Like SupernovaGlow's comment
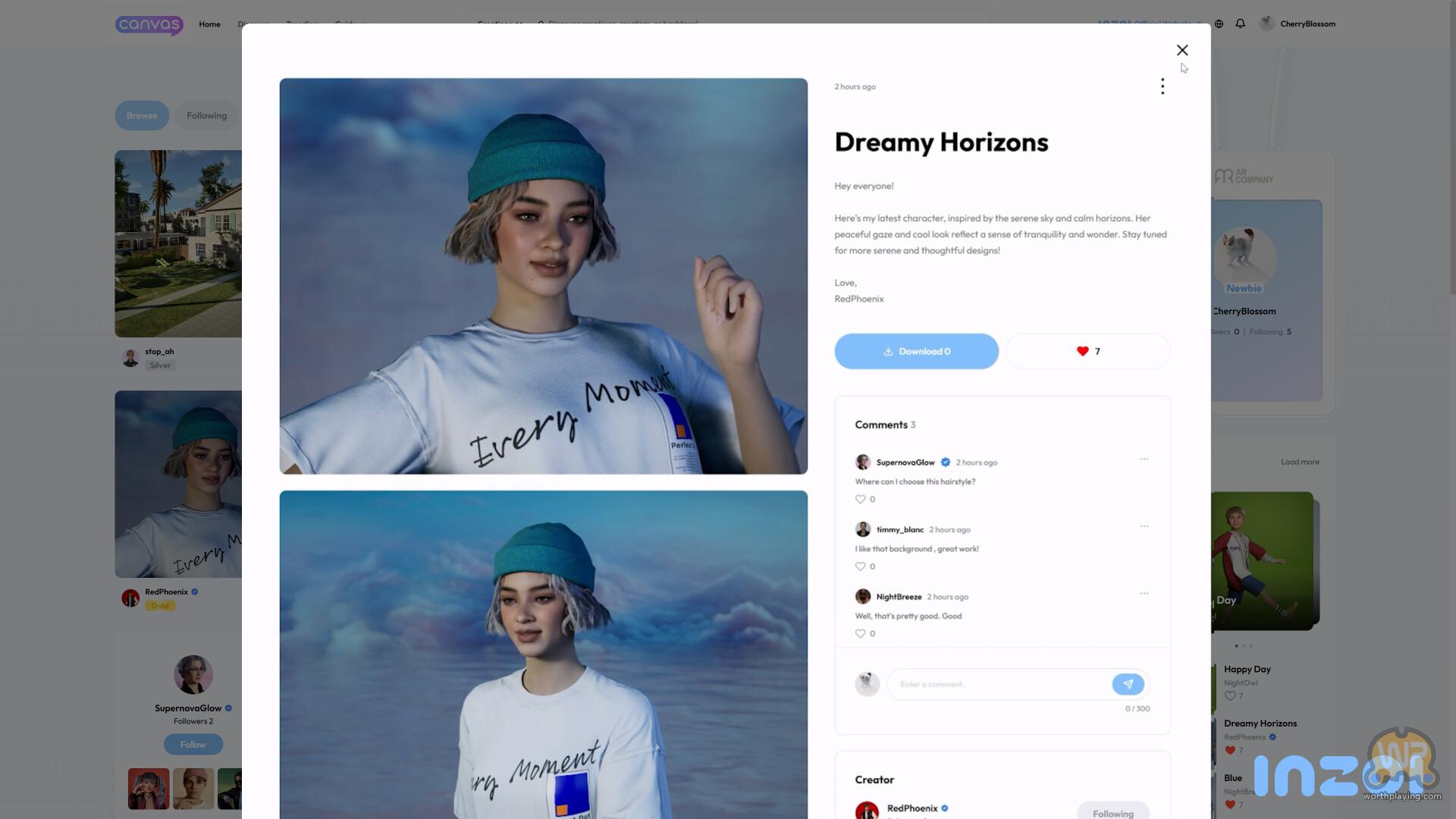This screenshot has width=1456, height=819. [860, 499]
